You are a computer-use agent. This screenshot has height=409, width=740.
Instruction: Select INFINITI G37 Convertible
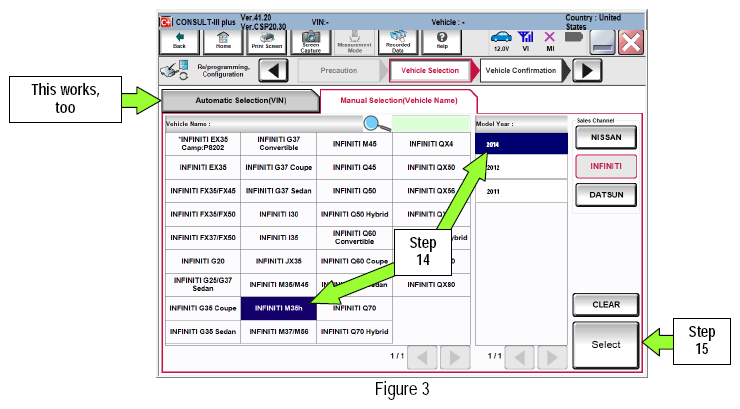pos(278,144)
